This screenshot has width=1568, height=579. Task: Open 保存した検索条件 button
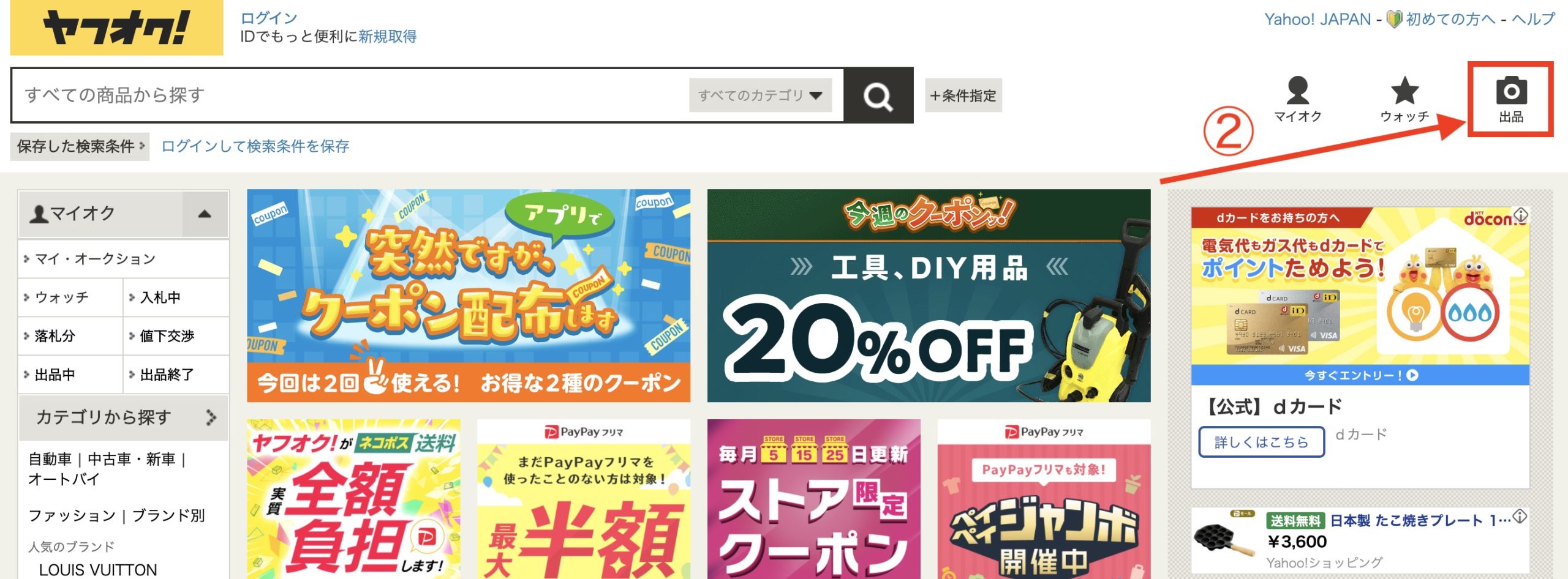pos(80,146)
